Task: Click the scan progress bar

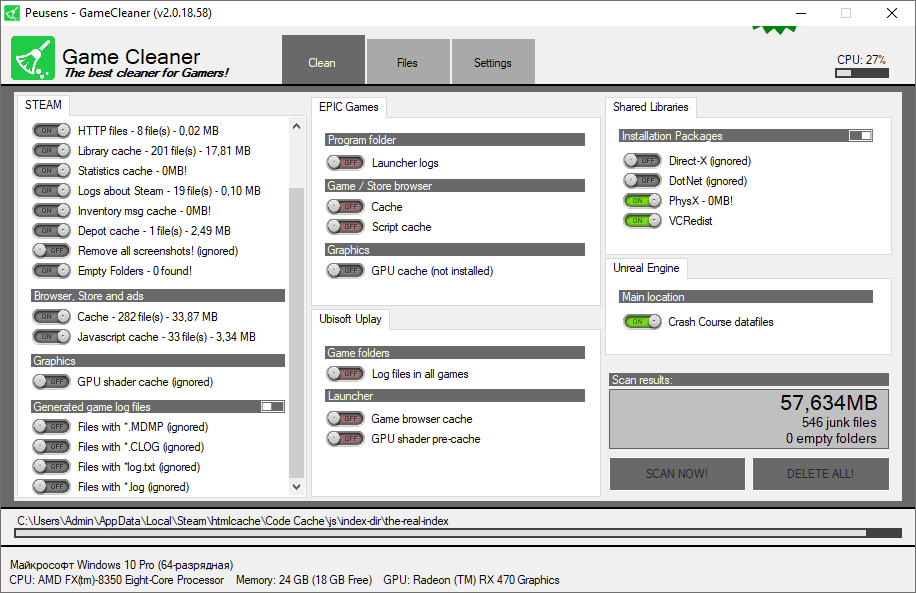Action: [458, 533]
